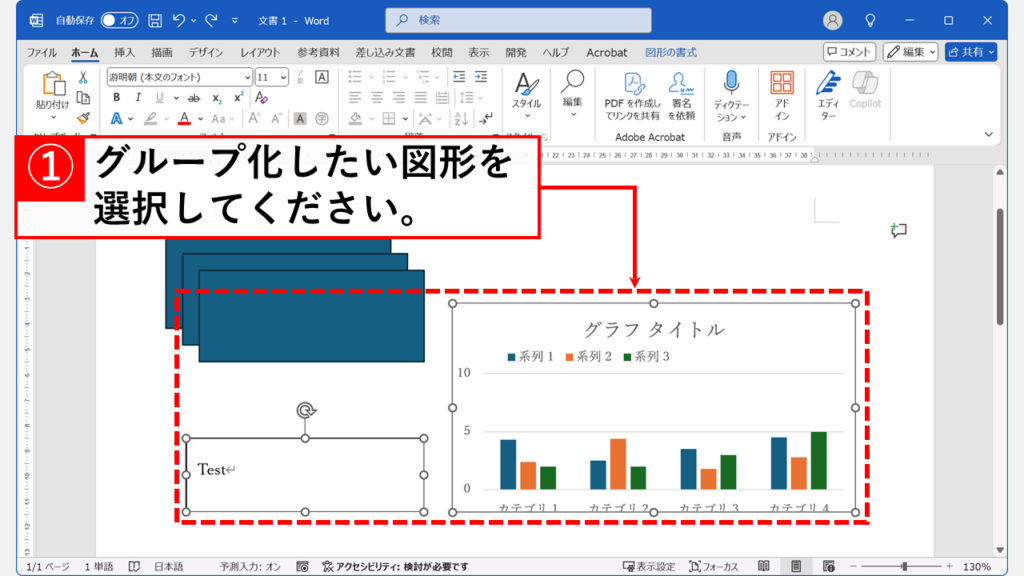Open the File (ファイル) tab

pyautogui.click(x=42, y=52)
